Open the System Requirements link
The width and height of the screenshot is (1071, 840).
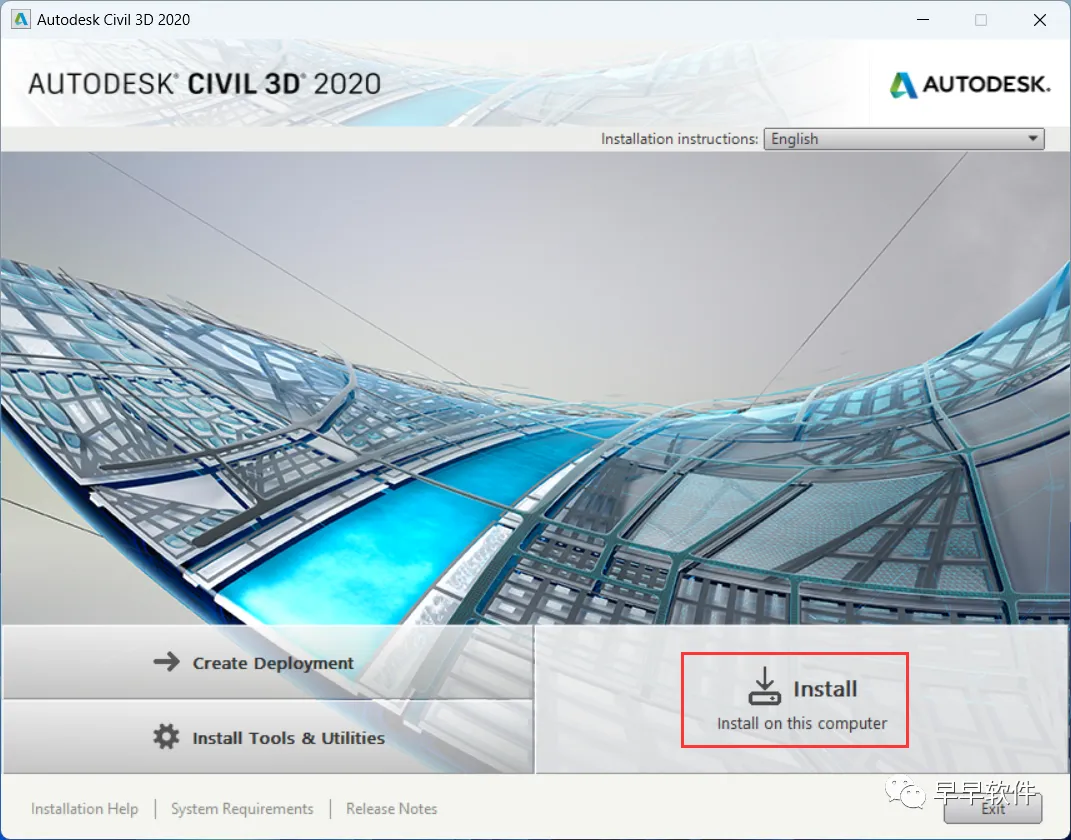coord(242,809)
